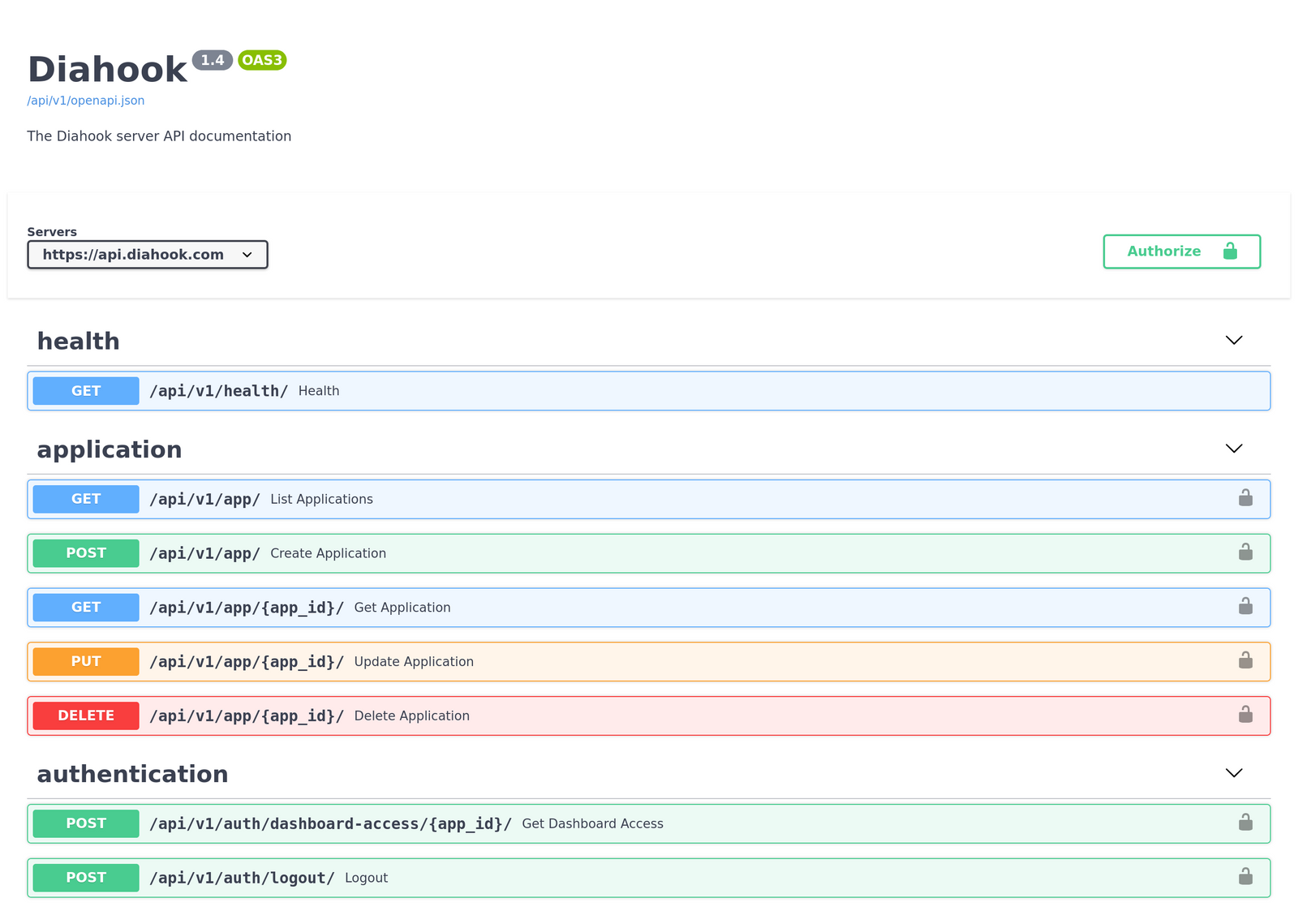
Task: Click the authentication section heading
Action: click(x=132, y=774)
